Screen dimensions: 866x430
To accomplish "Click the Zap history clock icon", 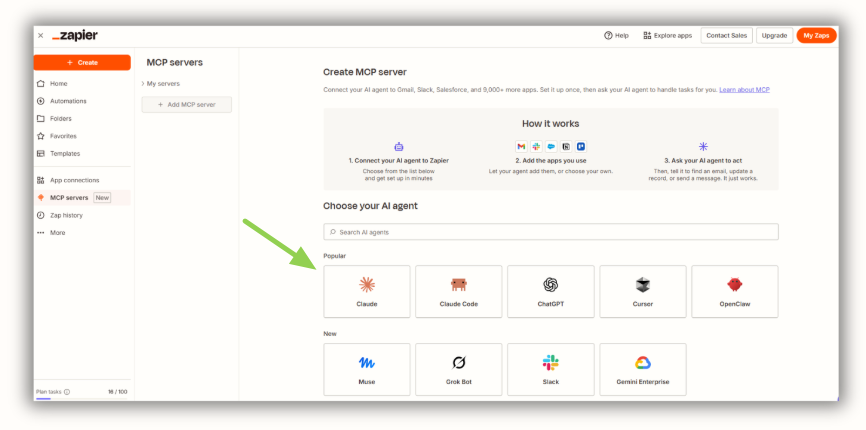I will (40, 215).
